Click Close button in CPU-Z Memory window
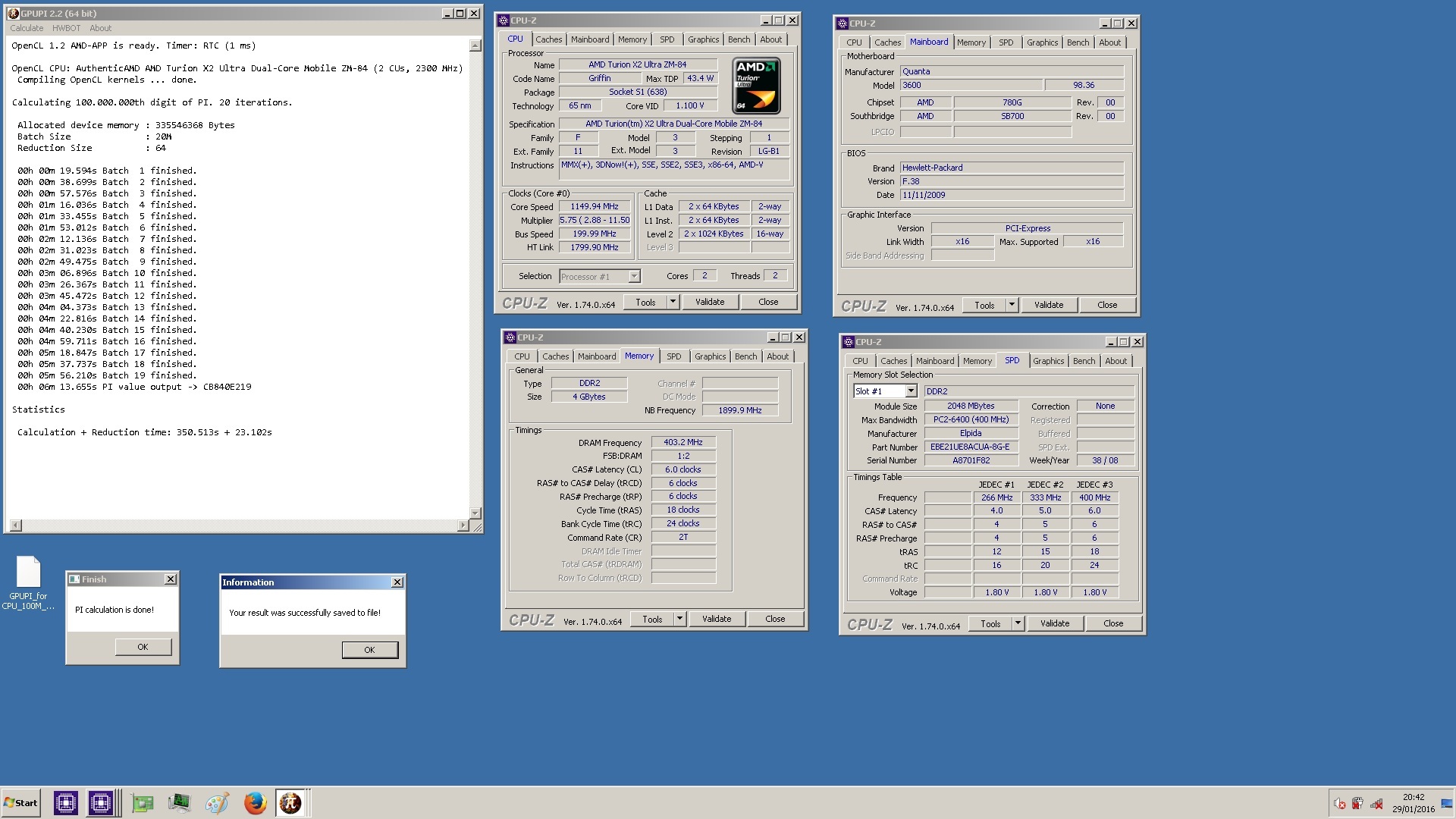Image resolution: width=1456 pixels, height=819 pixels. [775, 619]
